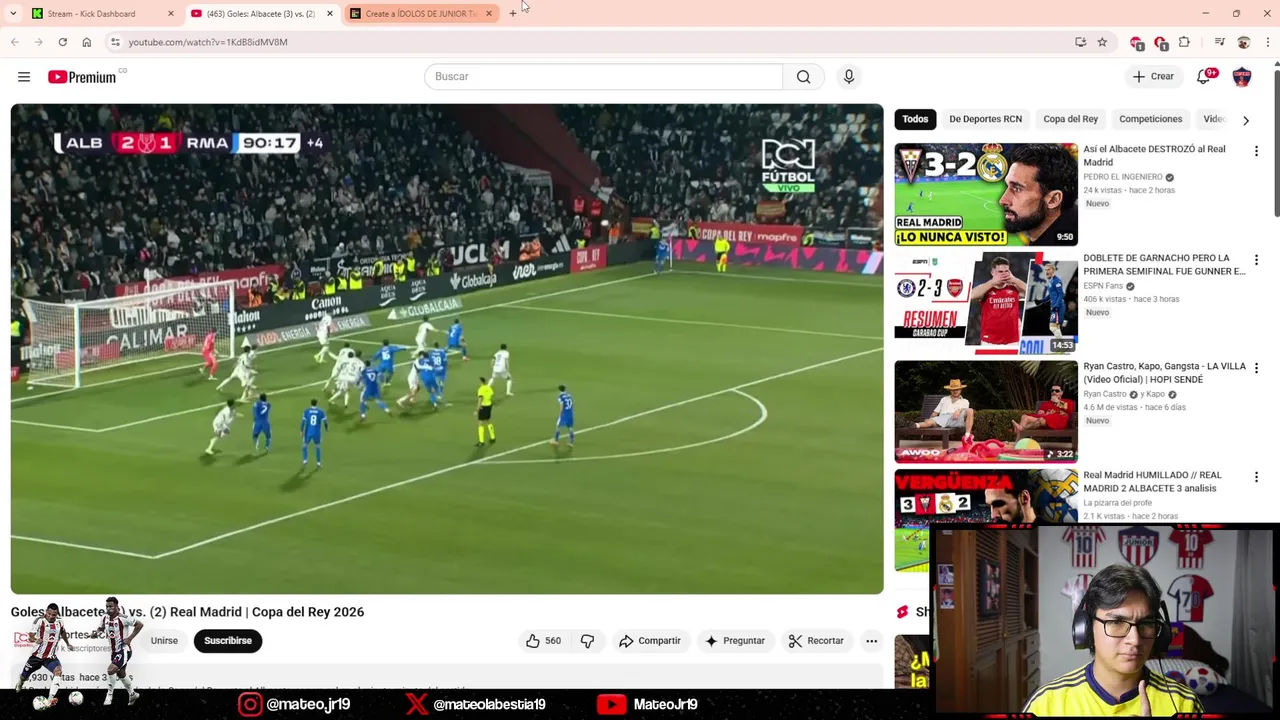Open the Ryan Castro LA VILLA thumbnail
Image resolution: width=1280 pixels, height=720 pixels.
pyautogui.click(x=986, y=411)
